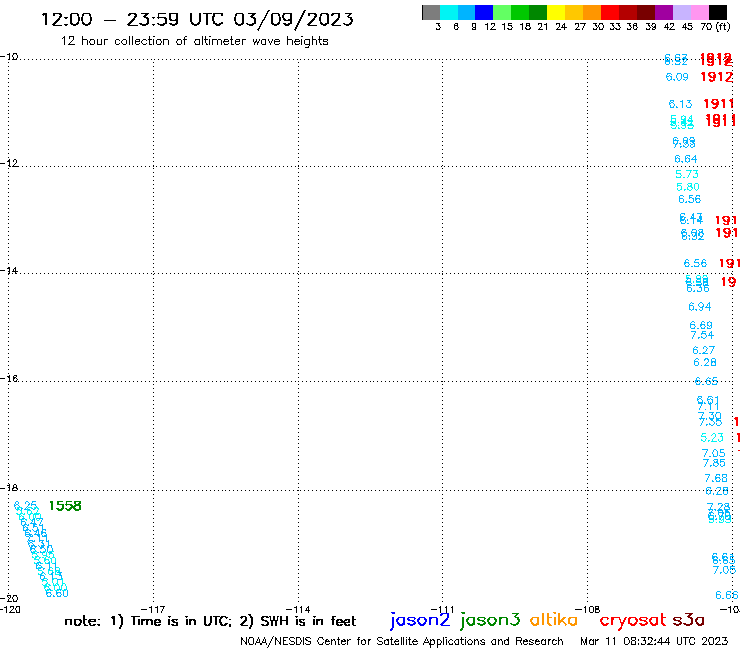Choose the orange swatch in the color scale
740x650 pixels.
[x=592, y=12]
